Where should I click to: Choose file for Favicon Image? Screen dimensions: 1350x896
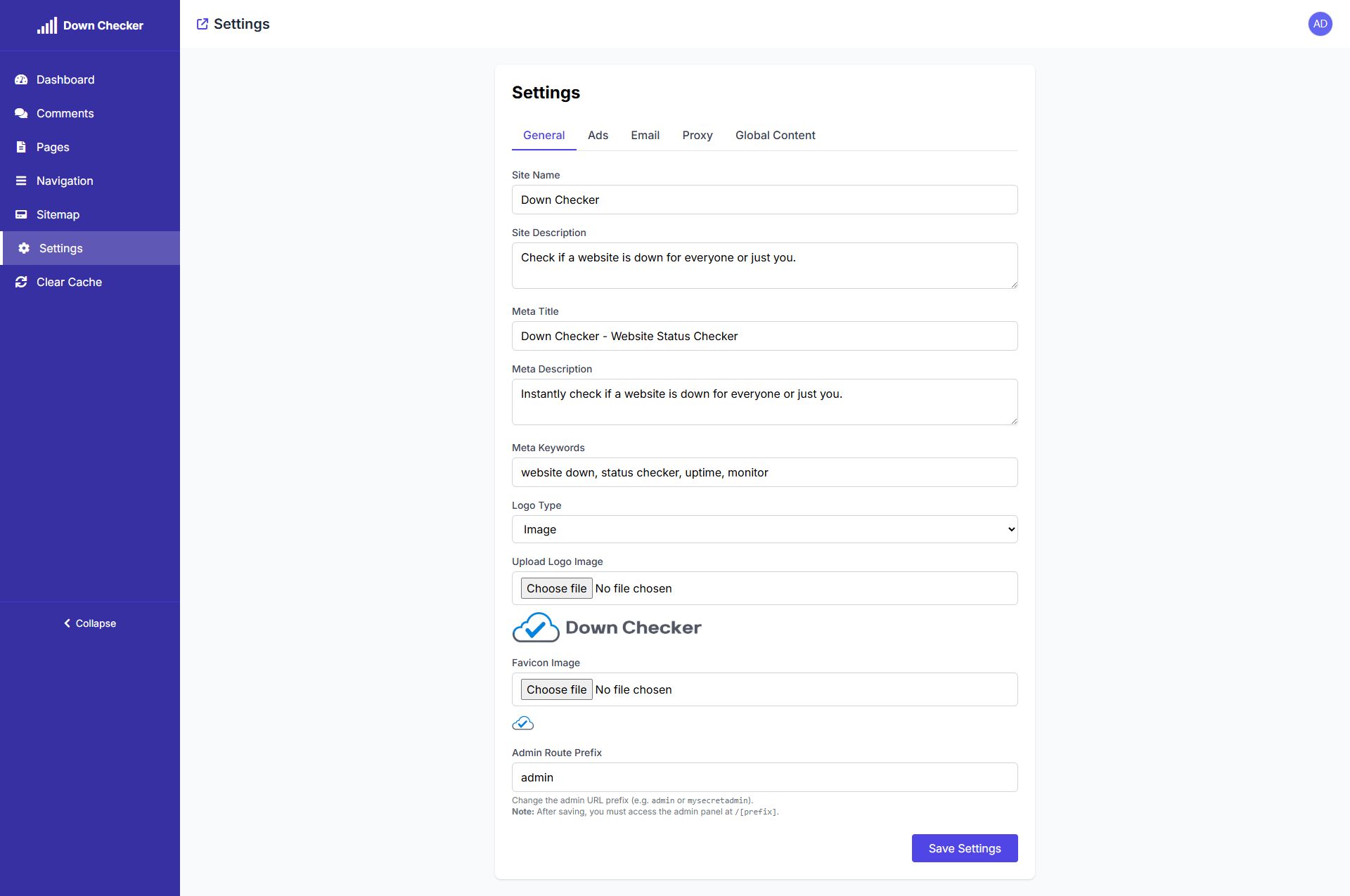click(x=556, y=689)
